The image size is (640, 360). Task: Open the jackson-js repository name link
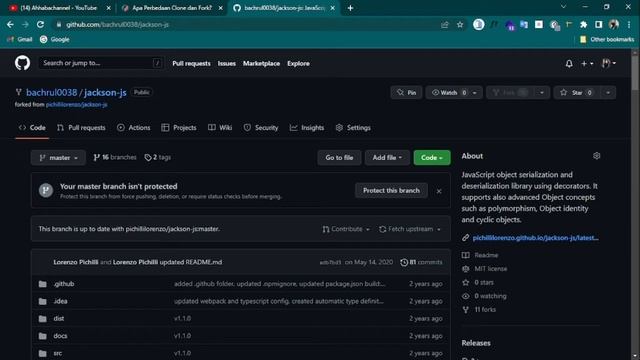pyautogui.click(x=105, y=93)
